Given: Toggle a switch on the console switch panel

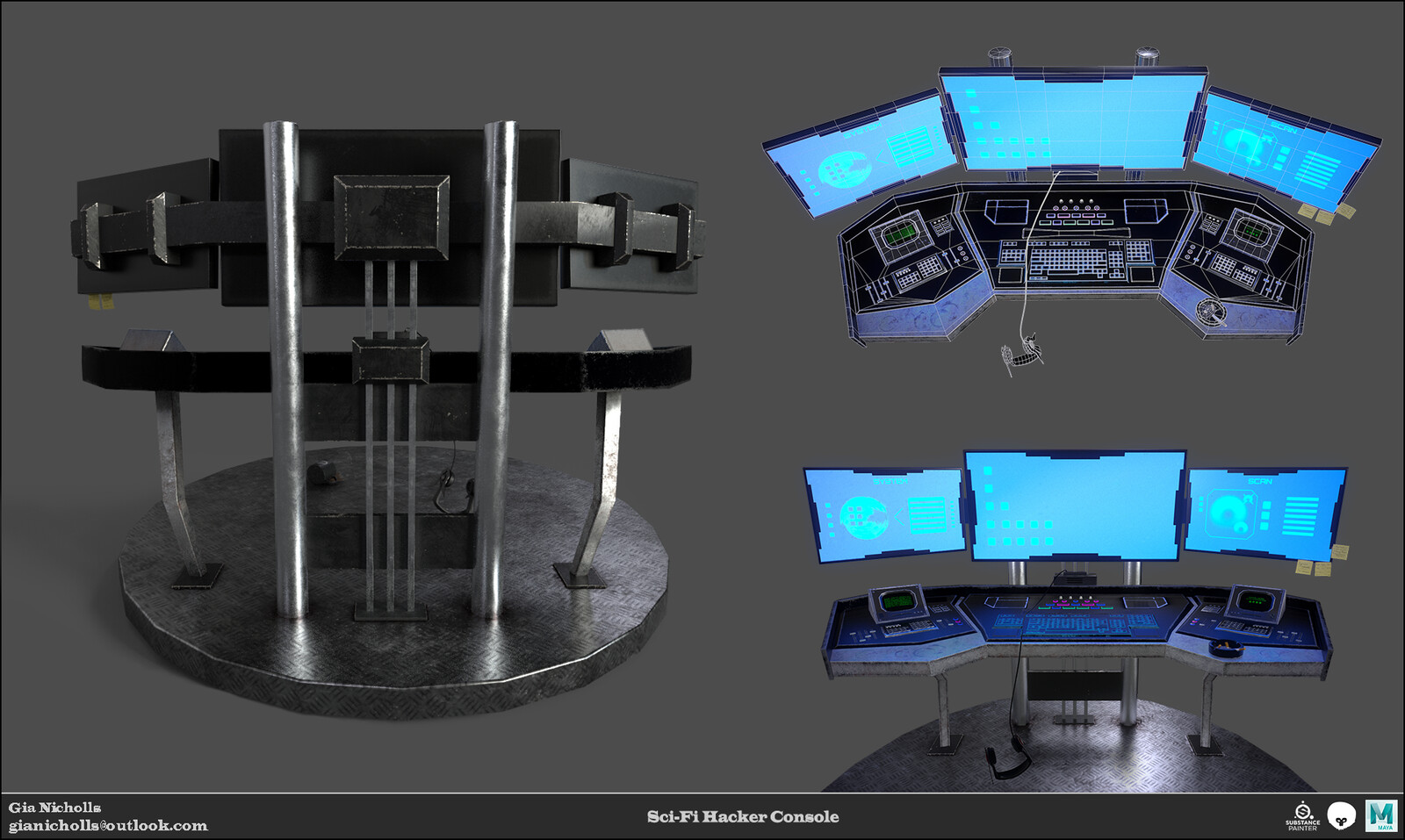Looking at the screenshot, I should click(x=1076, y=600).
